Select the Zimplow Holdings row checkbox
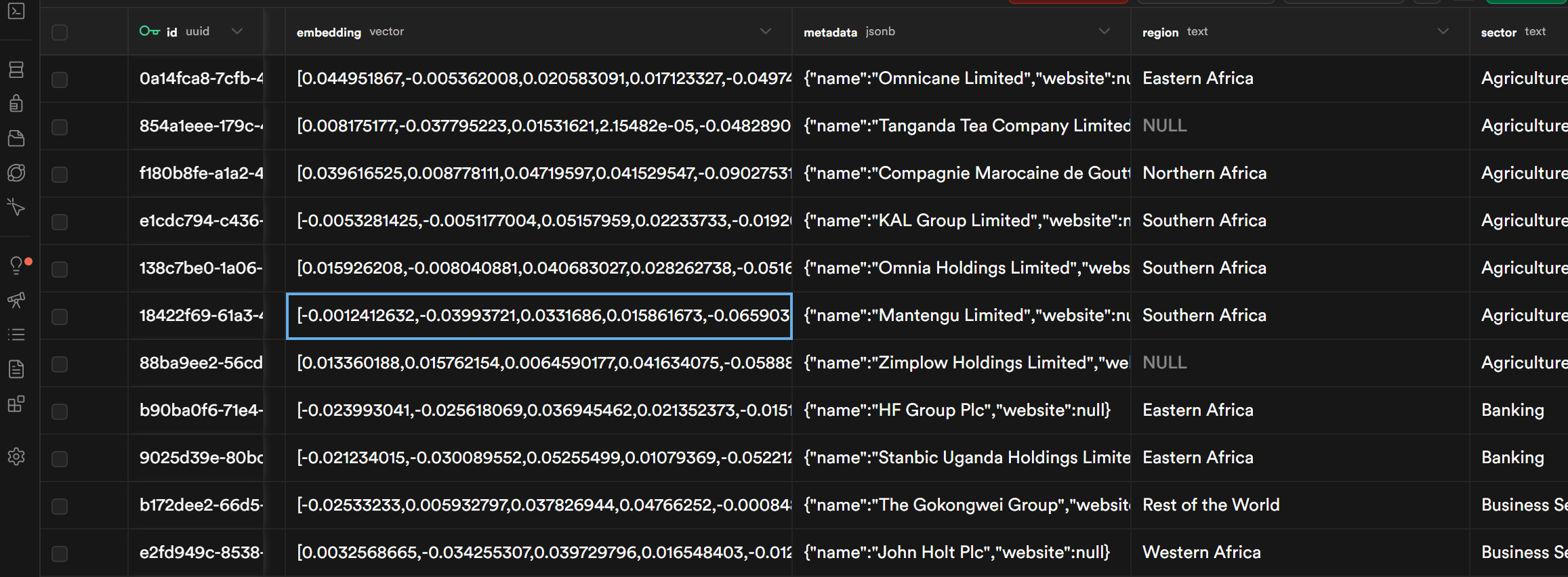Image resolution: width=1568 pixels, height=577 pixels. (60, 364)
